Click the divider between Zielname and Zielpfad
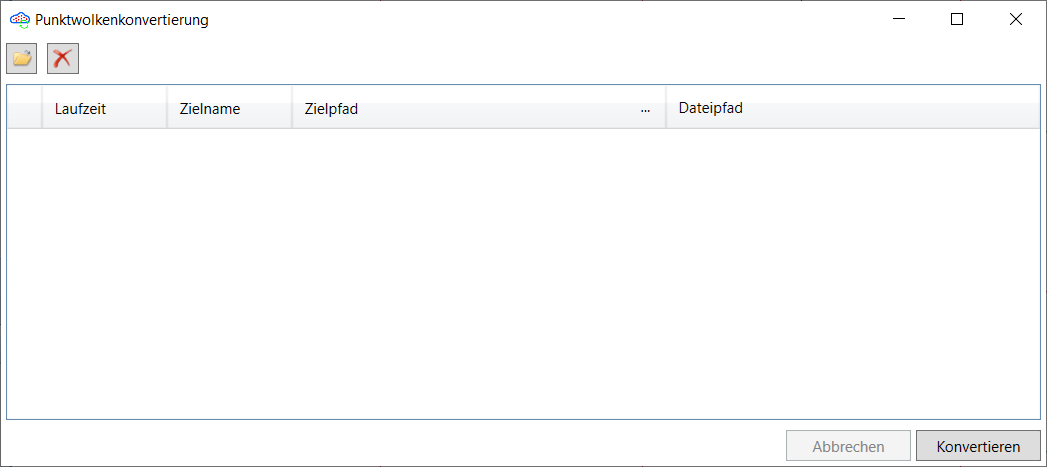The image size is (1047, 467). tap(292, 108)
